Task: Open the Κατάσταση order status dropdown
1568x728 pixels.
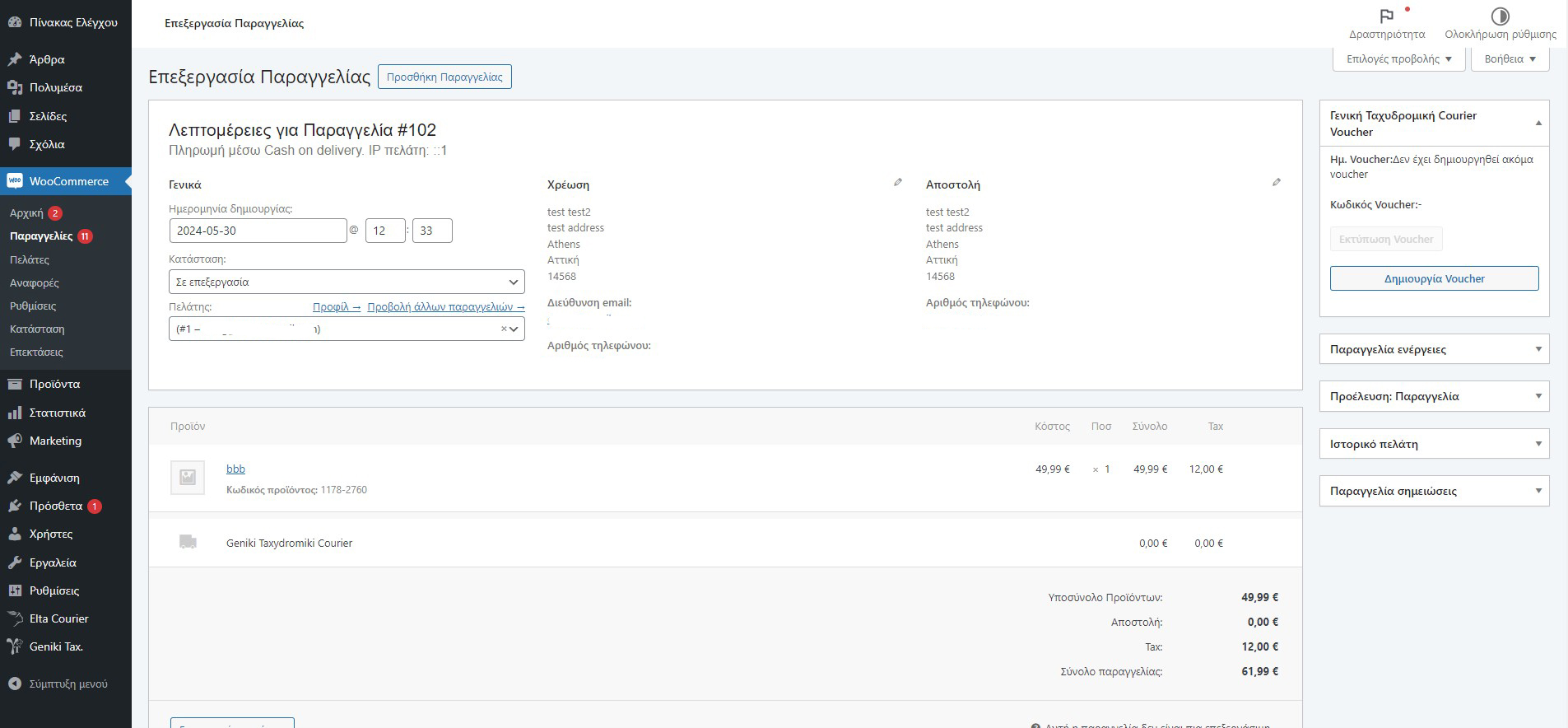Action: 346,282
